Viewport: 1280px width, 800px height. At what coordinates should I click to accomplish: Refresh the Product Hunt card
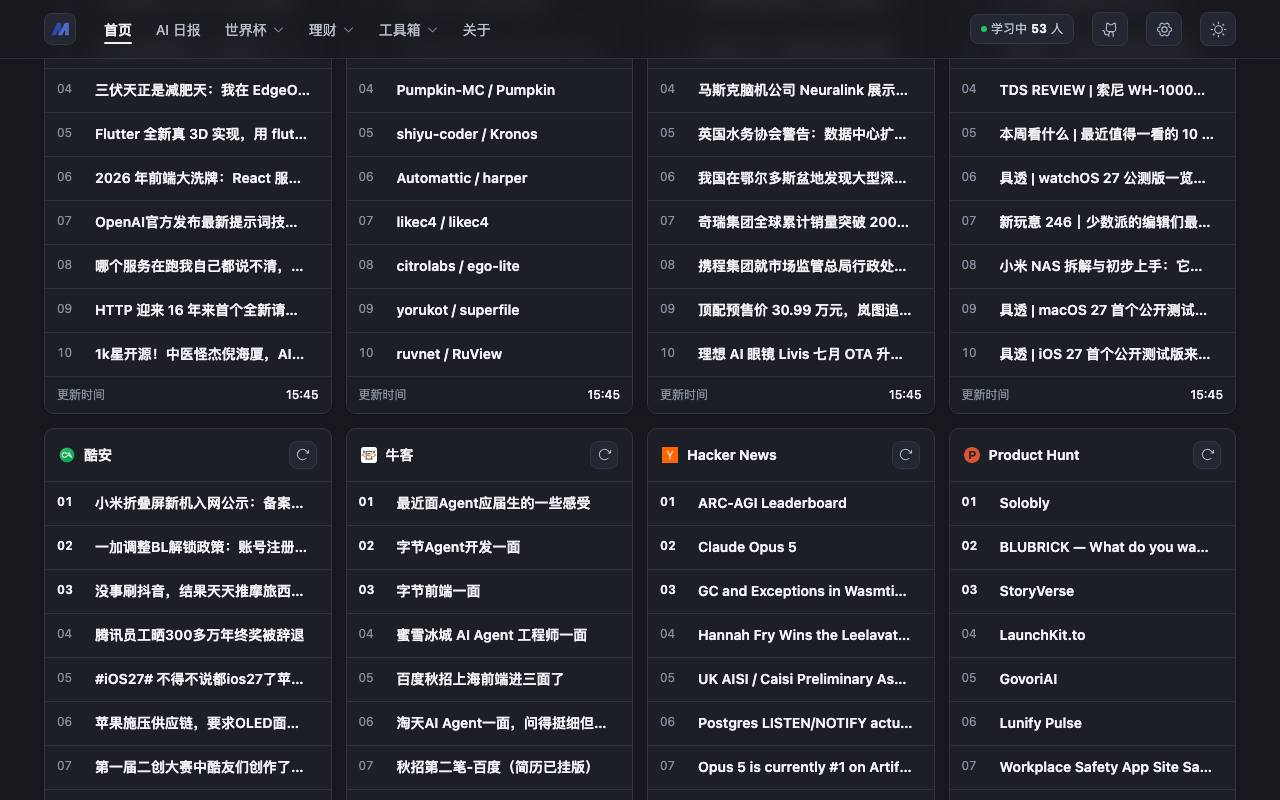coord(1208,455)
